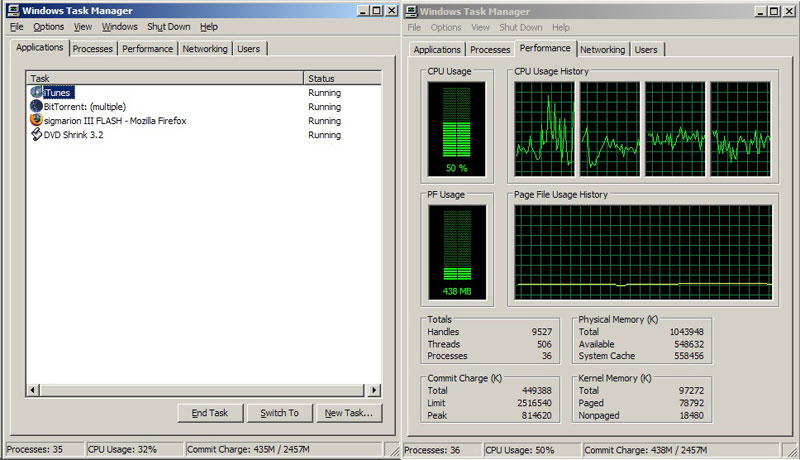Click Kernel Memory Nonpaged 18480

(x=691, y=415)
